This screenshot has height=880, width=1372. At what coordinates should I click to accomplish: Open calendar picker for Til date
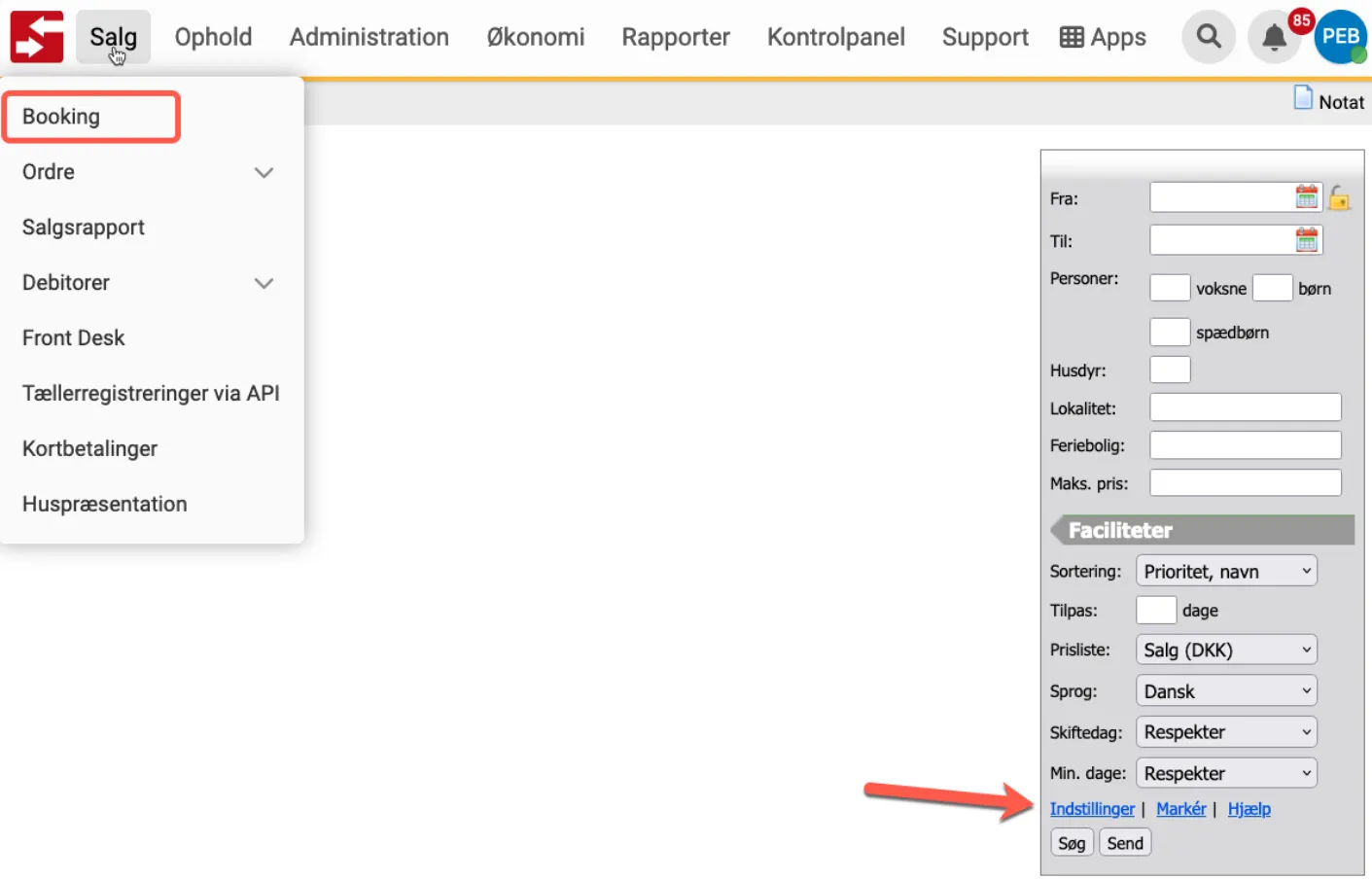point(1306,240)
